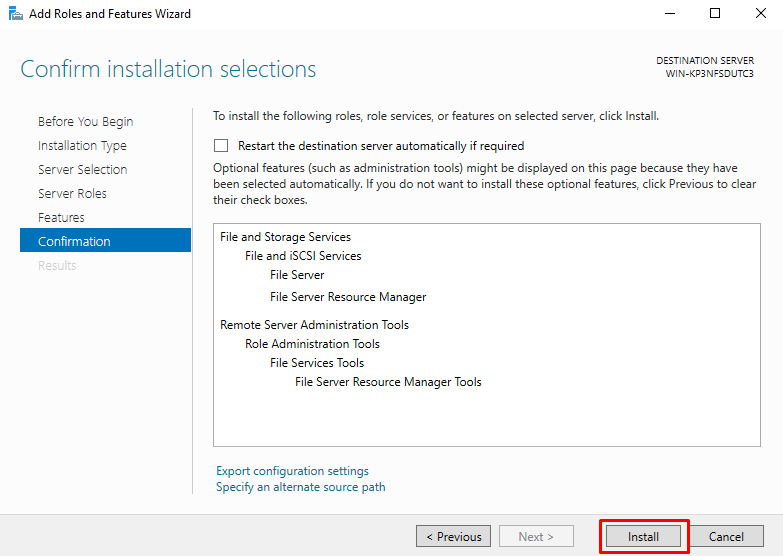Select File and Storage Services entry

[x=286, y=237]
